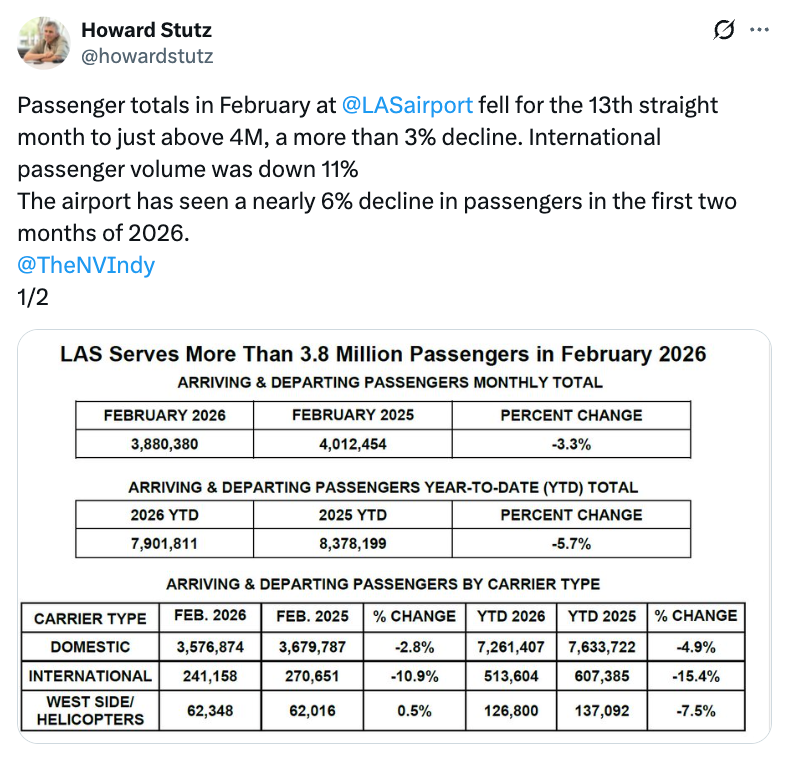Click Howard Stutz's profile avatar
Screen dimensions: 788x766
point(44,42)
